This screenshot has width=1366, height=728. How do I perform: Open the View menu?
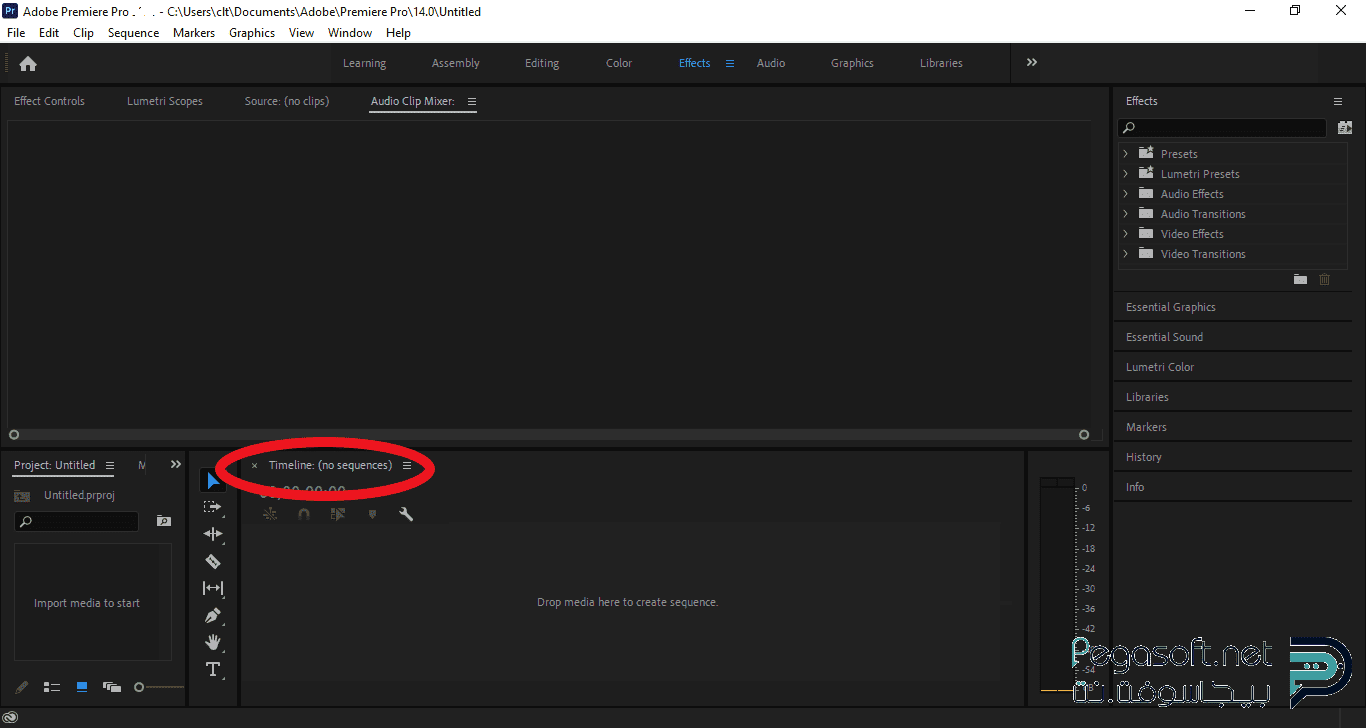302,33
